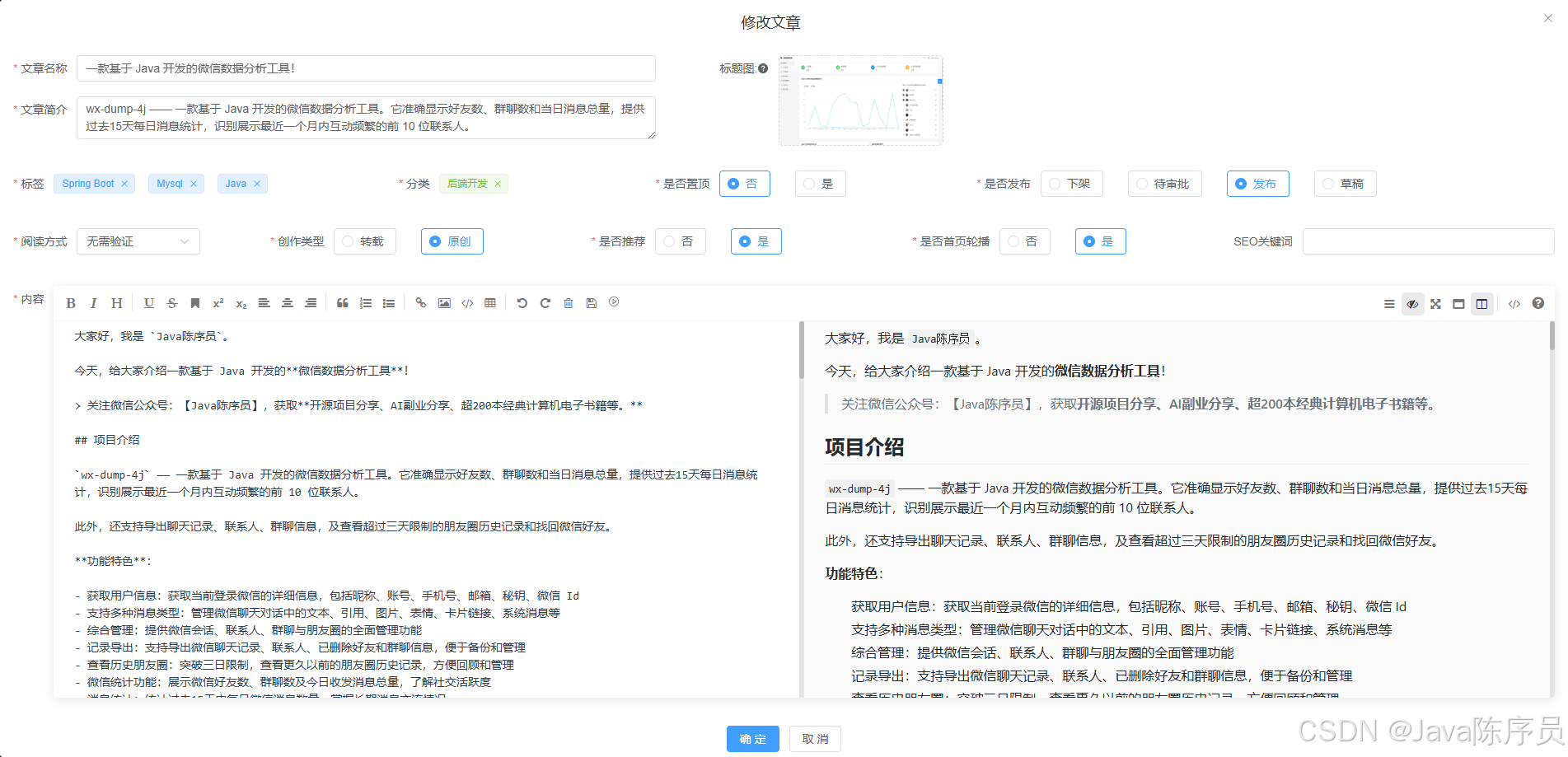
Task: Select the 发布 publish option
Action: pos(1257,184)
